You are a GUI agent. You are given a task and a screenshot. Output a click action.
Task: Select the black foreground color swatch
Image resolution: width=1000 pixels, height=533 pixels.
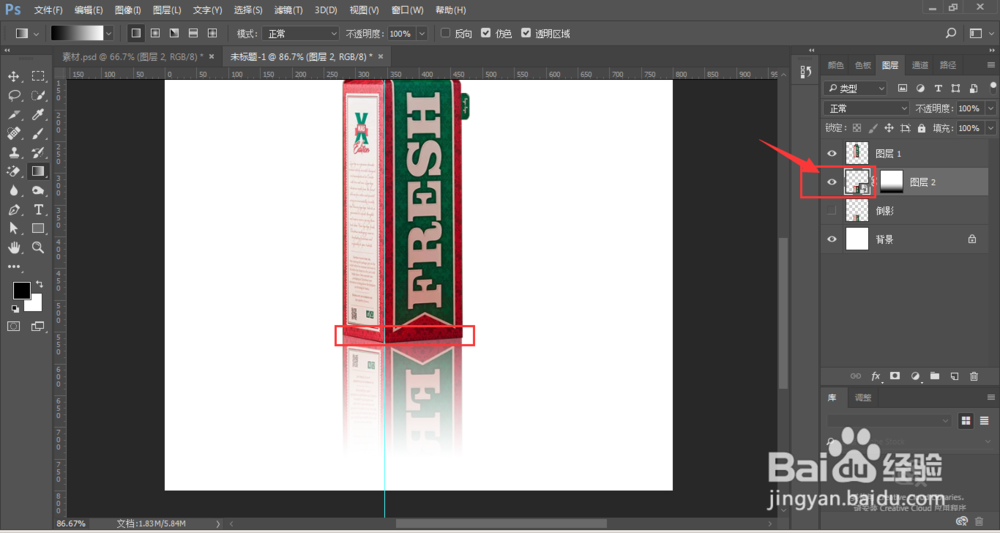(22, 291)
